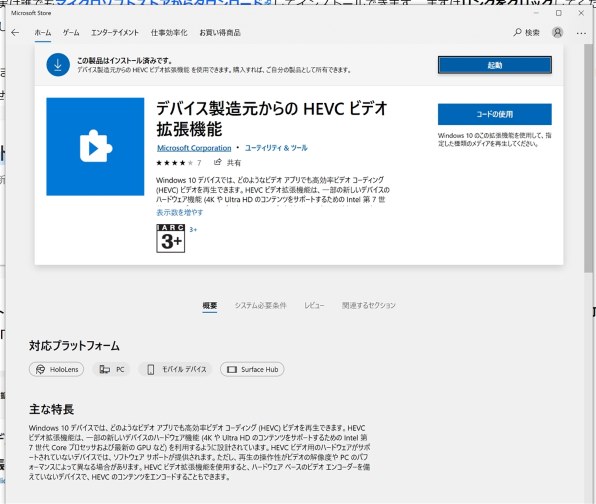
Task: Click the app title デバイス製造元からの HEVC ビデオ拡張機能
Action: coord(271,119)
